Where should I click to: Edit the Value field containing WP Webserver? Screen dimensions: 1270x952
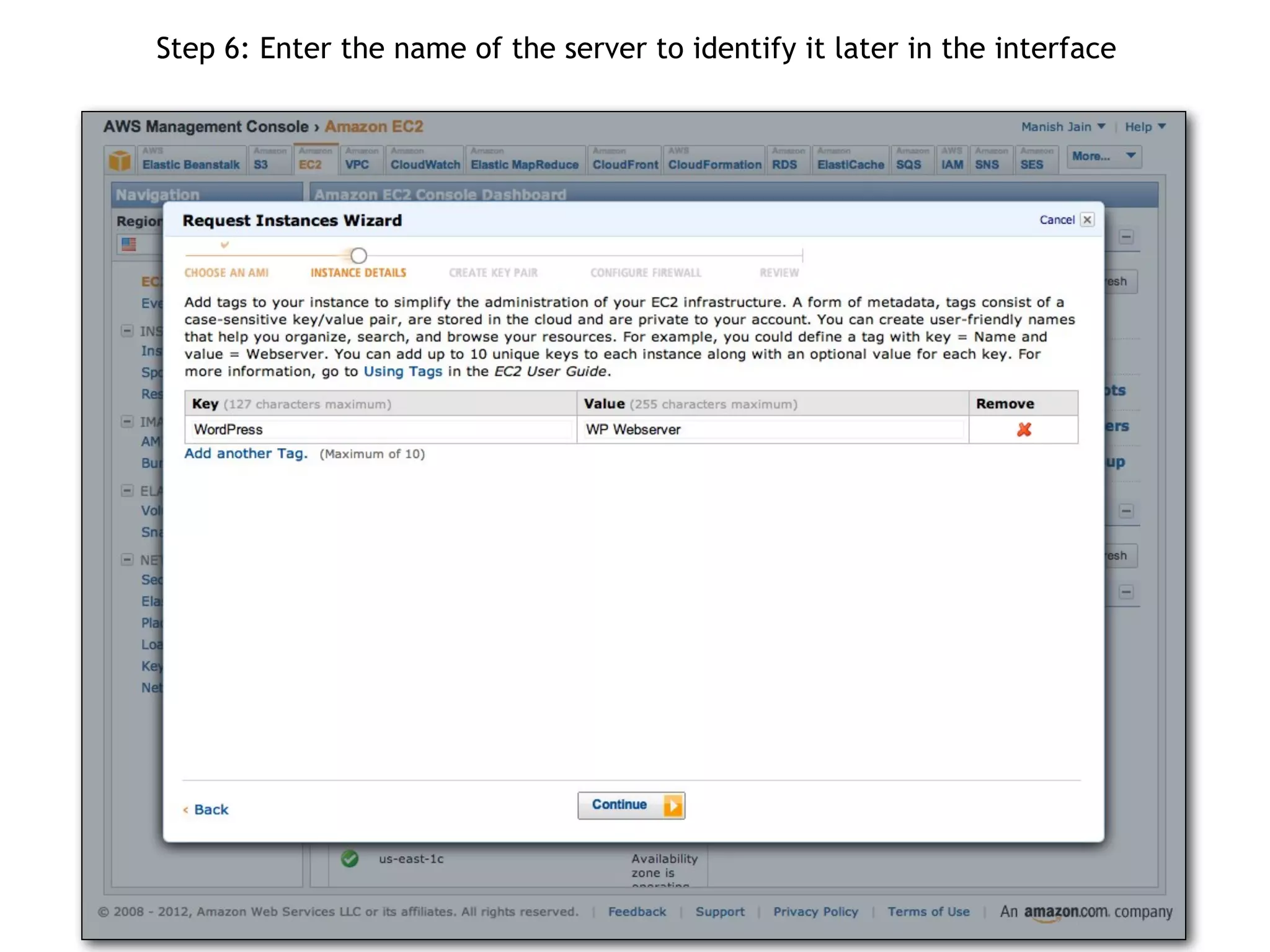(773, 430)
